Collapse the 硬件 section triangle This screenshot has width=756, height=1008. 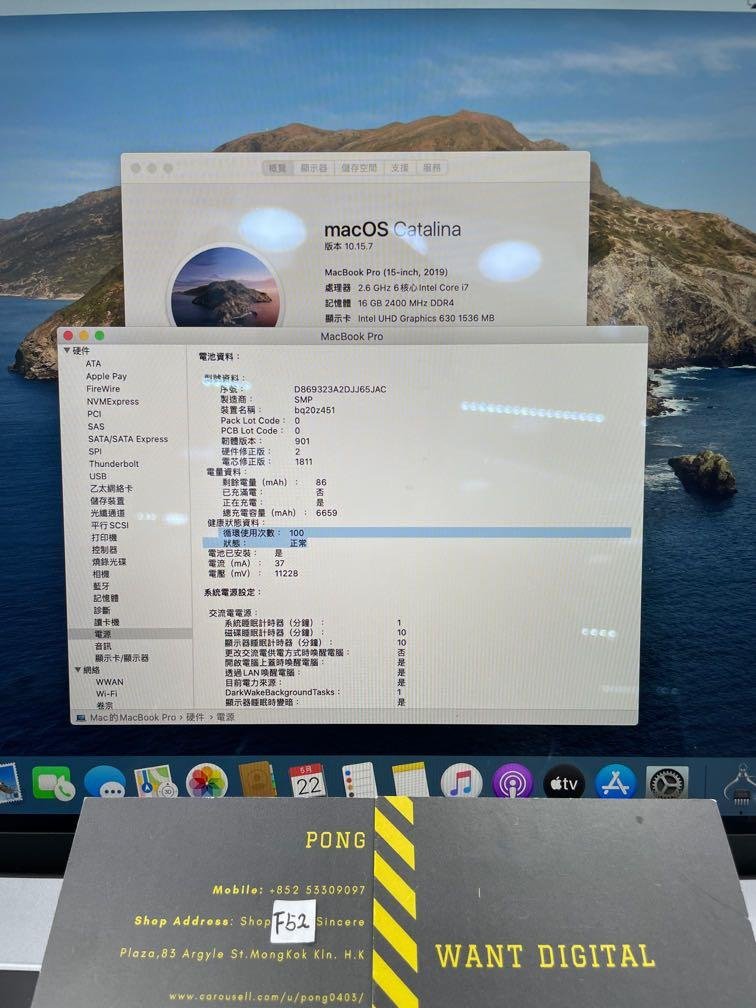click(x=66, y=350)
